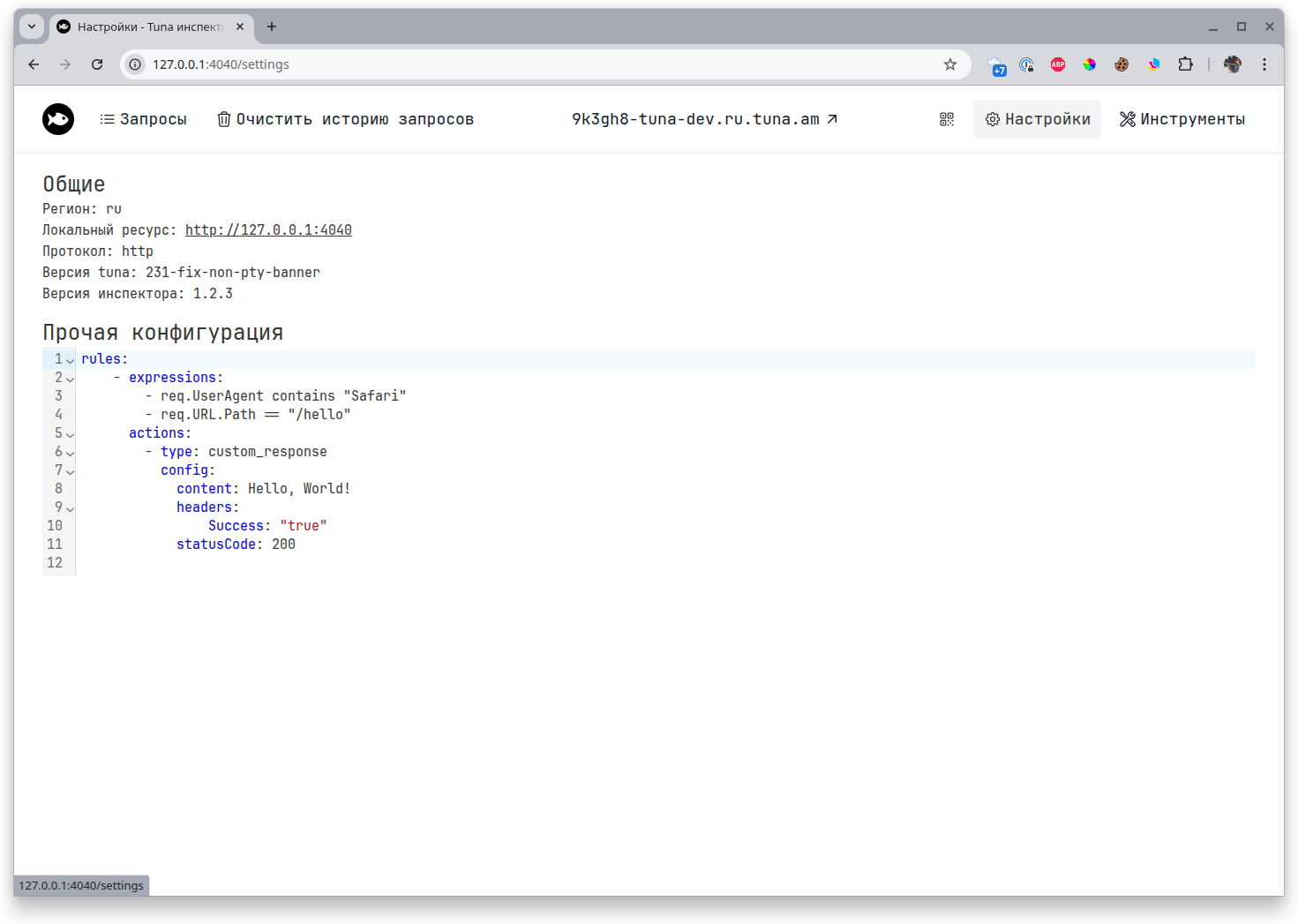
Task: Reload the page
Action: [x=97, y=64]
